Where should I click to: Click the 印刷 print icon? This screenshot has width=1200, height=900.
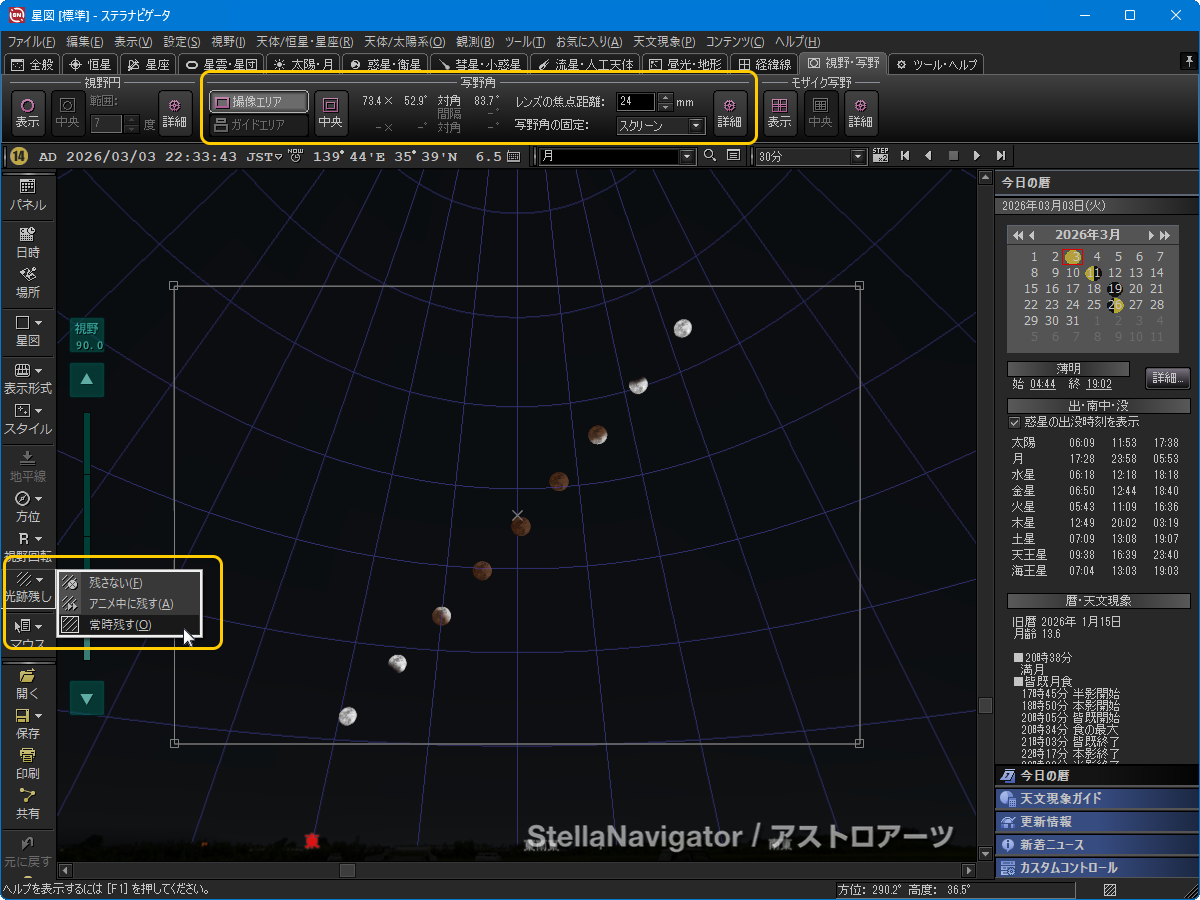pyautogui.click(x=27, y=762)
